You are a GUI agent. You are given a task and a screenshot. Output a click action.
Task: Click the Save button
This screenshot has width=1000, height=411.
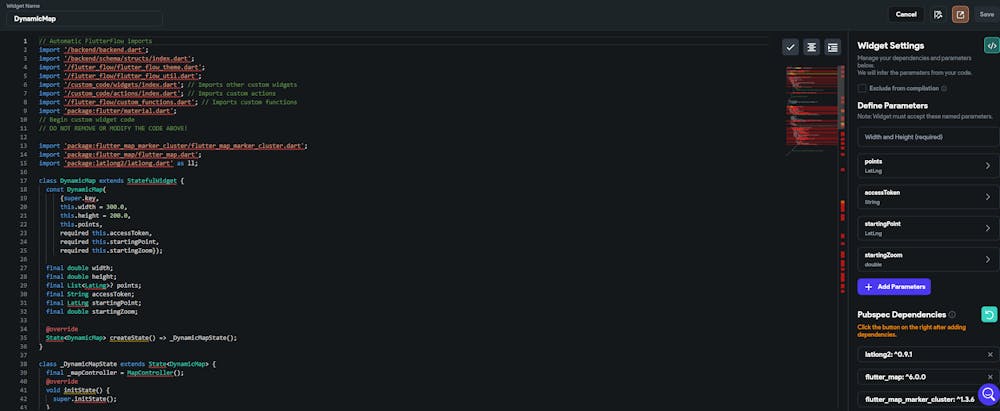(986, 14)
